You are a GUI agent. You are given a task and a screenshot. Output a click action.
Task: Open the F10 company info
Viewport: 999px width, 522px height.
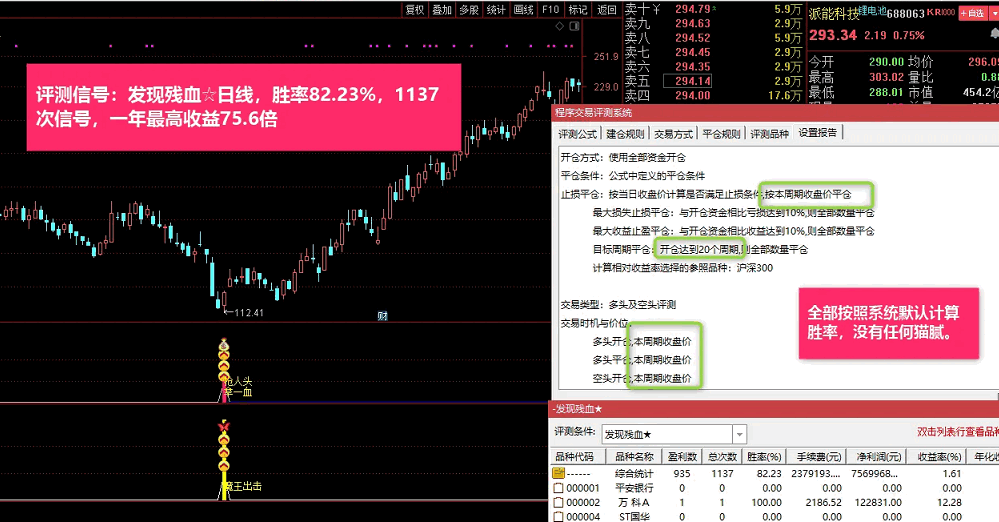[x=550, y=10]
